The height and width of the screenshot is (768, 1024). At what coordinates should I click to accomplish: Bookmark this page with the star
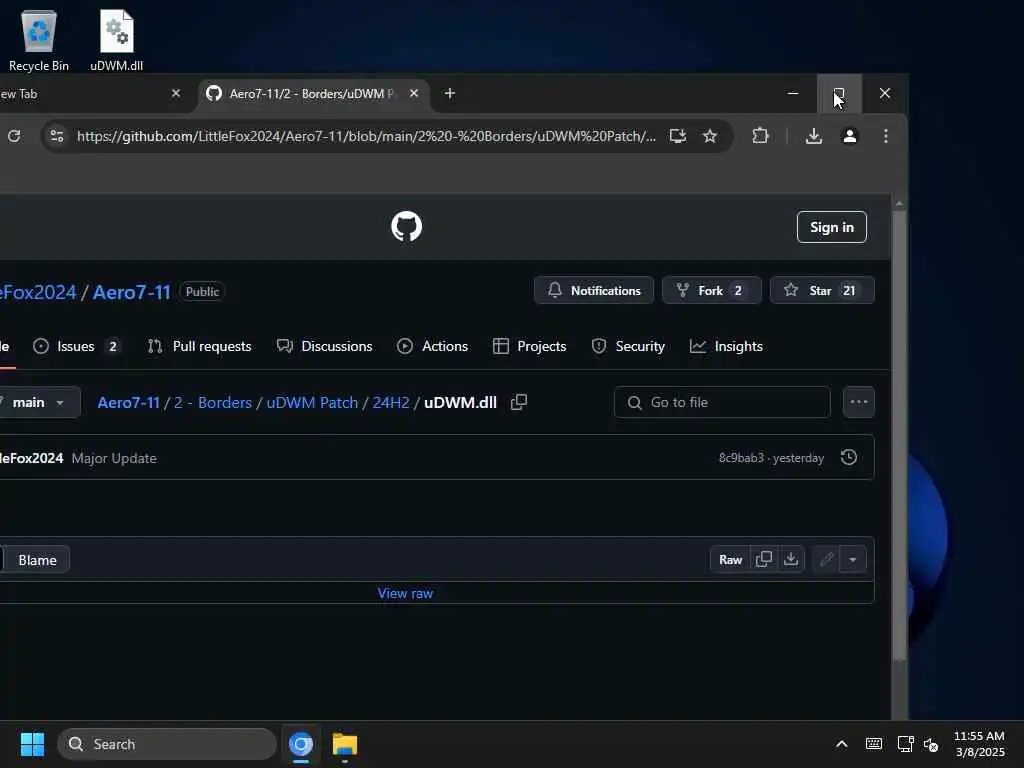tap(710, 136)
